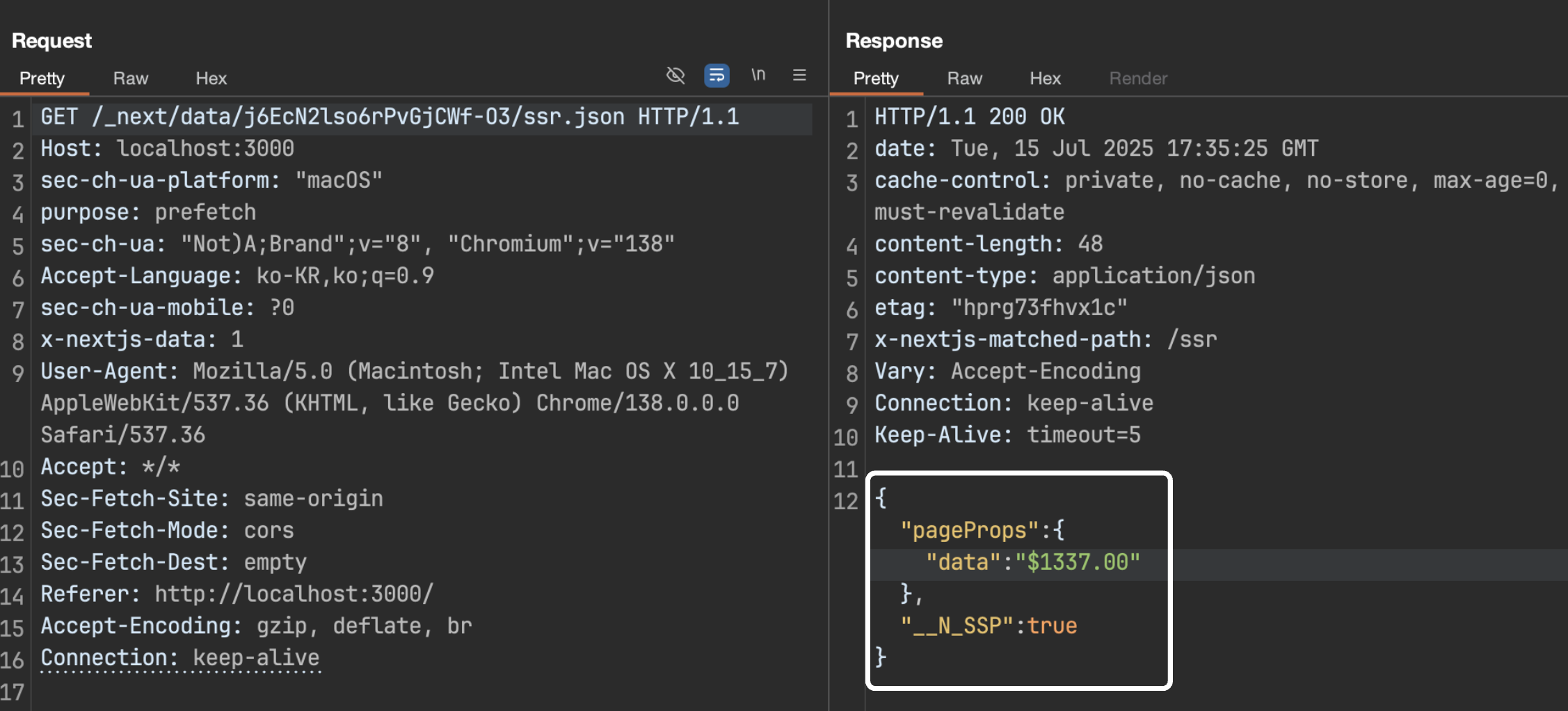Click the Sec-Fetch-Site: same-origin header
The width and height of the screenshot is (1568, 711).
[211, 499]
